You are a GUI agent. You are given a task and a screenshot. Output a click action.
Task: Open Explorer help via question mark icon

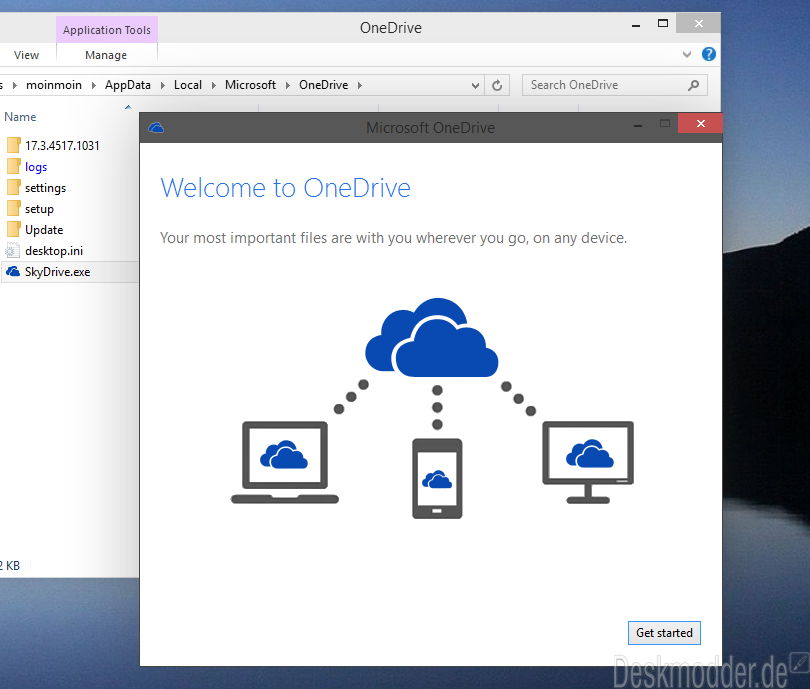(x=709, y=54)
